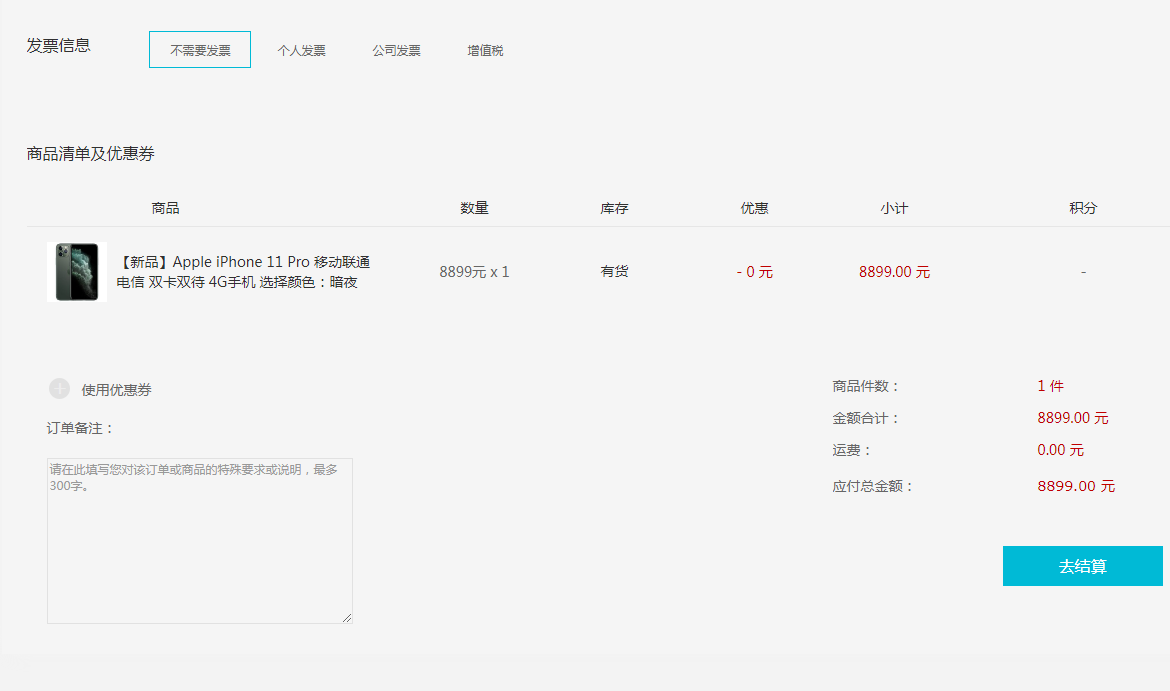The height and width of the screenshot is (691, 1170).
Task: Click the 运费 label
Action: (852, 450)
